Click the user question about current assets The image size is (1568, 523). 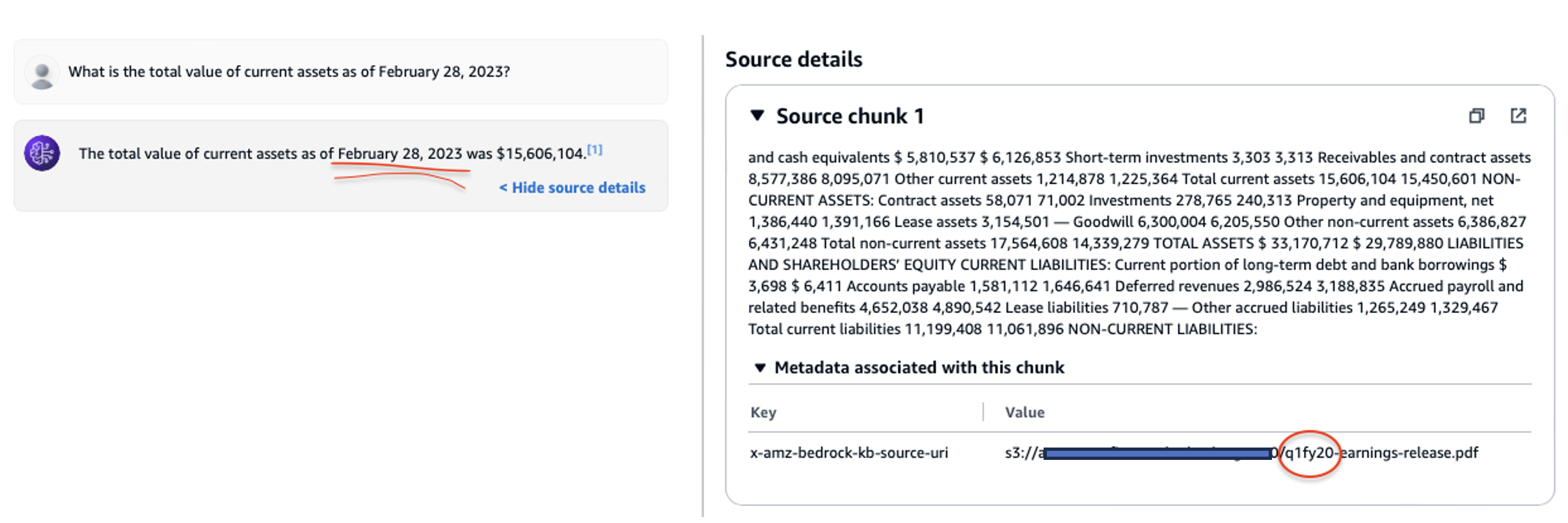tap(289, 72)
